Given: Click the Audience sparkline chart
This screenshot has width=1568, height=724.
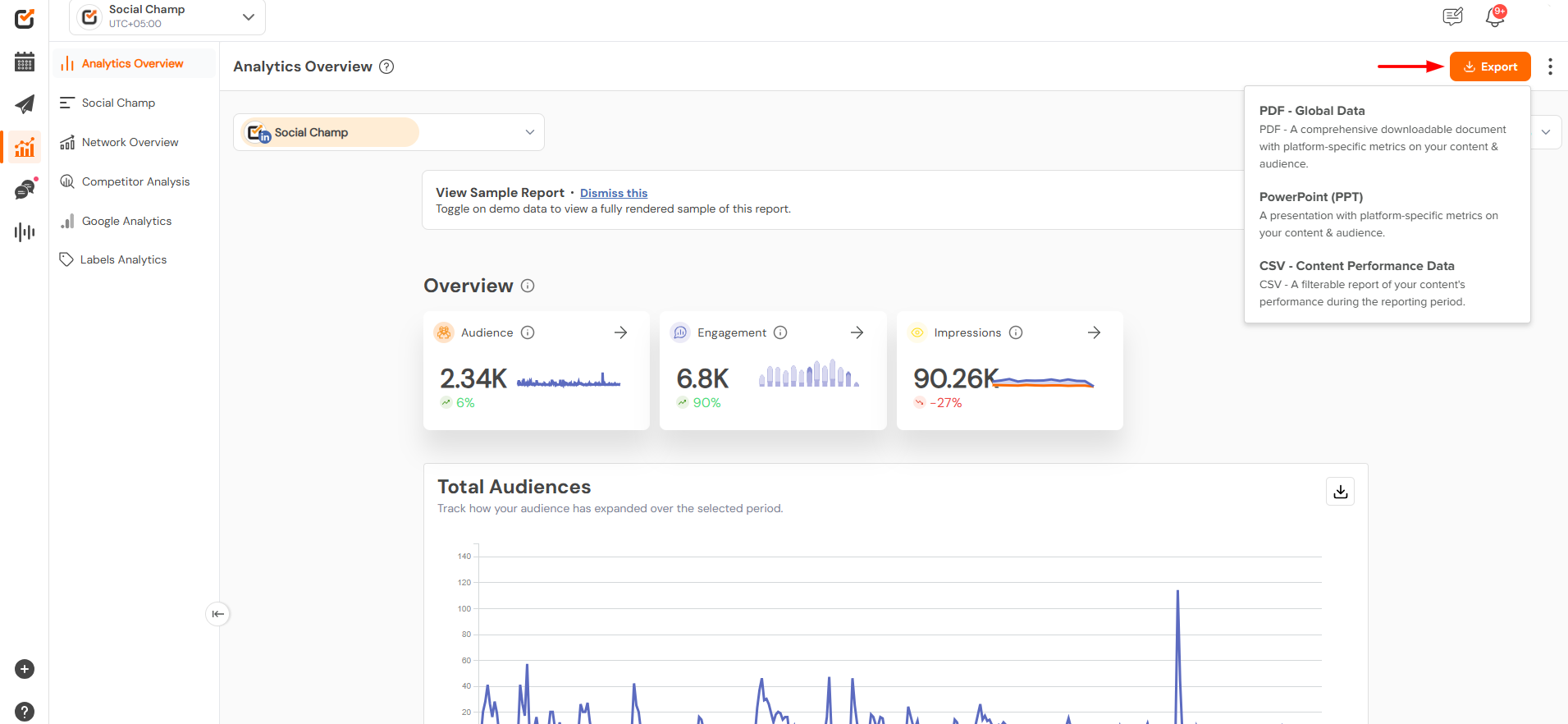Looking at the screenshot, I should [569, 381].
